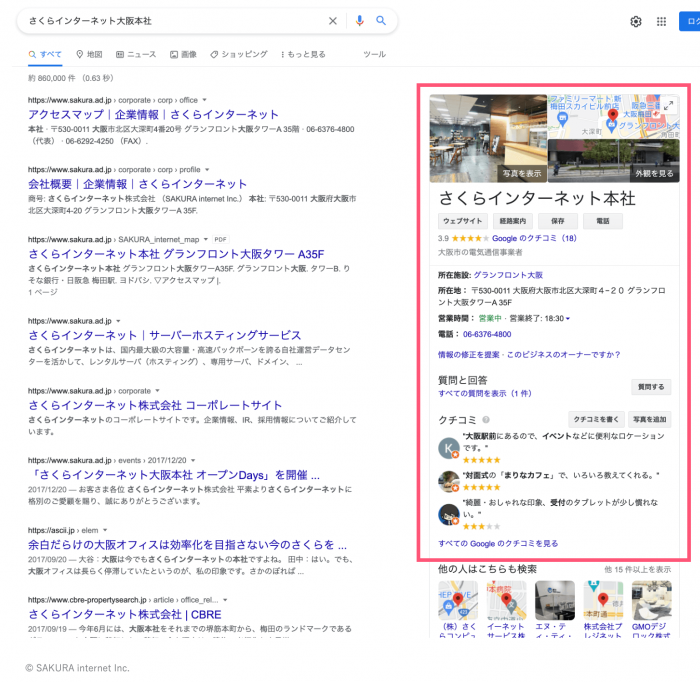Click the 写真を追加 button
700x682 pixels.
click(650, 420)
